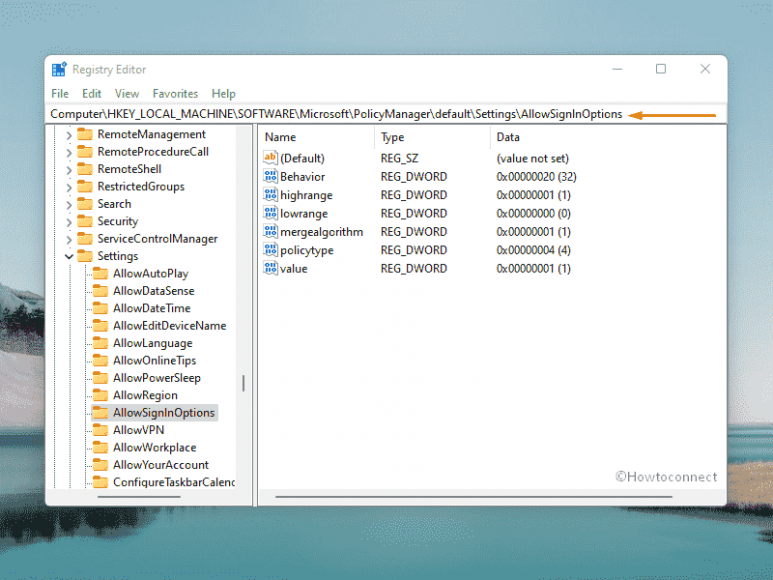Image resolution: width=773 pixels, height=580 pixels.
Task: Expand the Security key chevron
Action: click(x=69, y=222)
